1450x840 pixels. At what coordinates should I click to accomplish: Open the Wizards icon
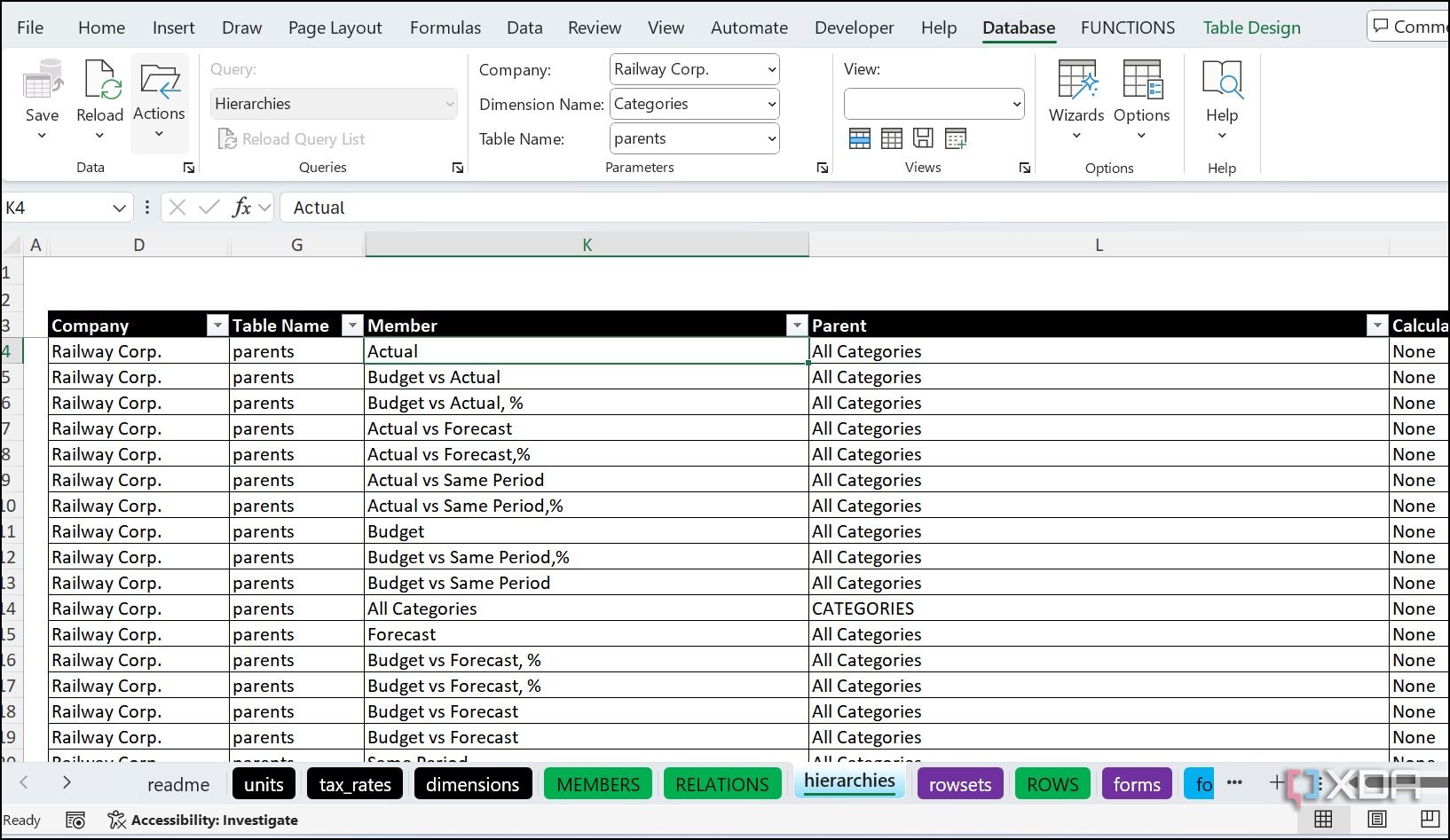pos(1076,80)
